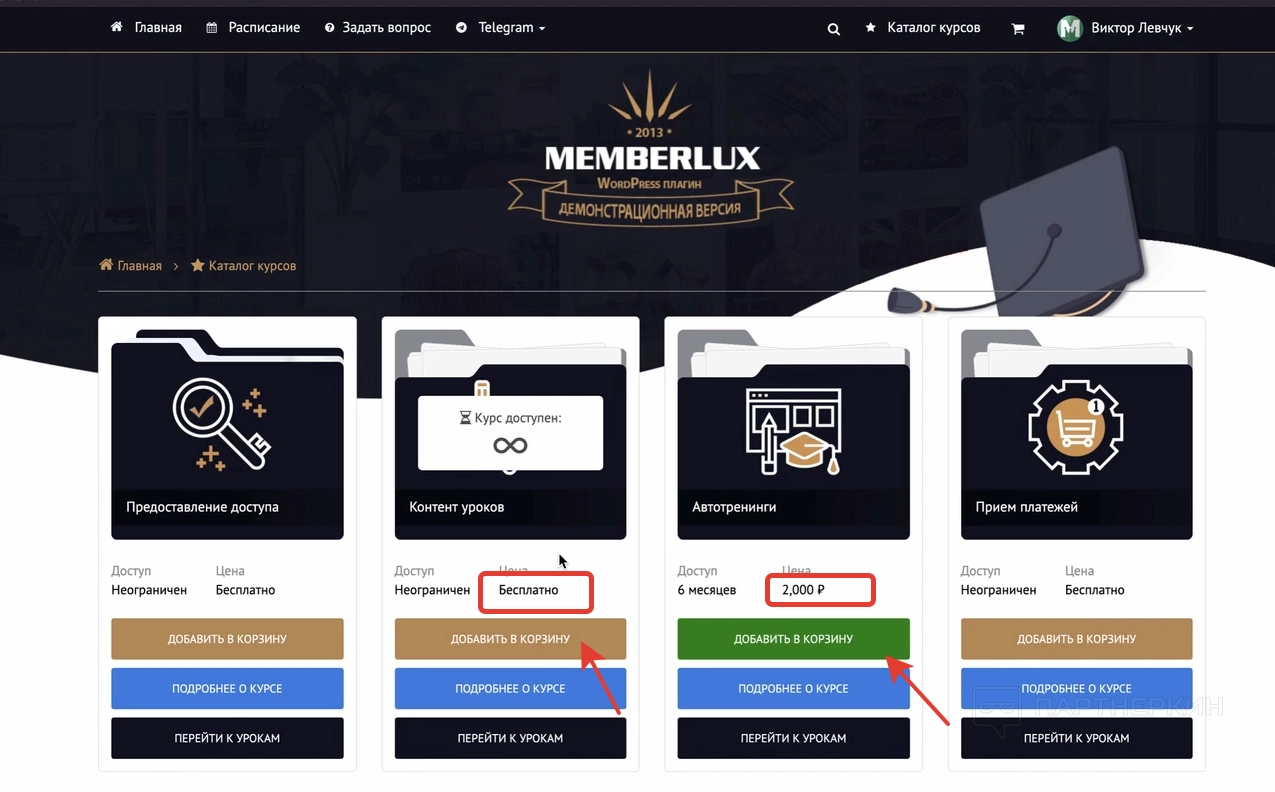Go to Задать вопрос menu item

click(378, 28)
